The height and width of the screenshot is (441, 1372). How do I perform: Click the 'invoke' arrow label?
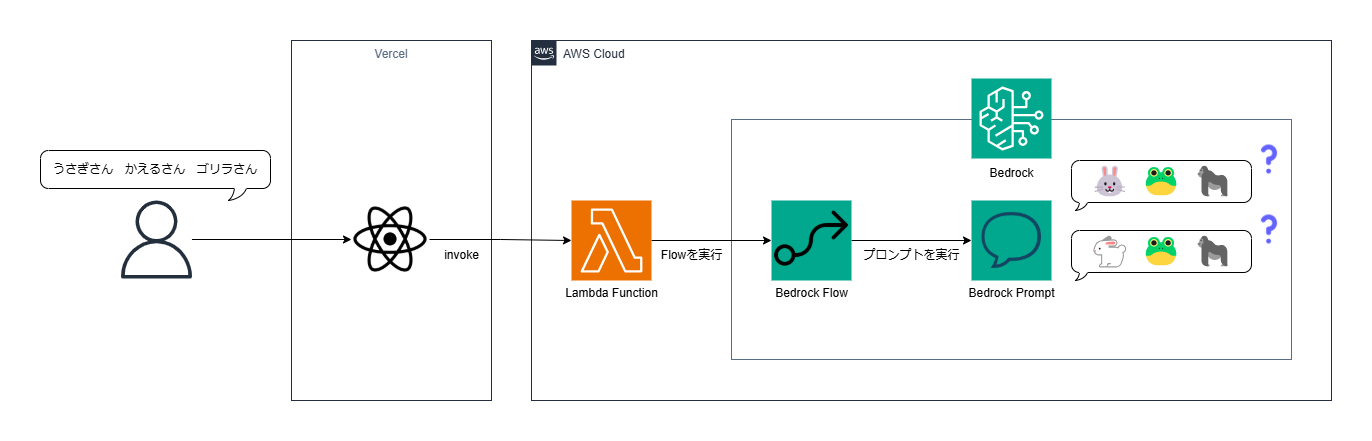point(461,255)
